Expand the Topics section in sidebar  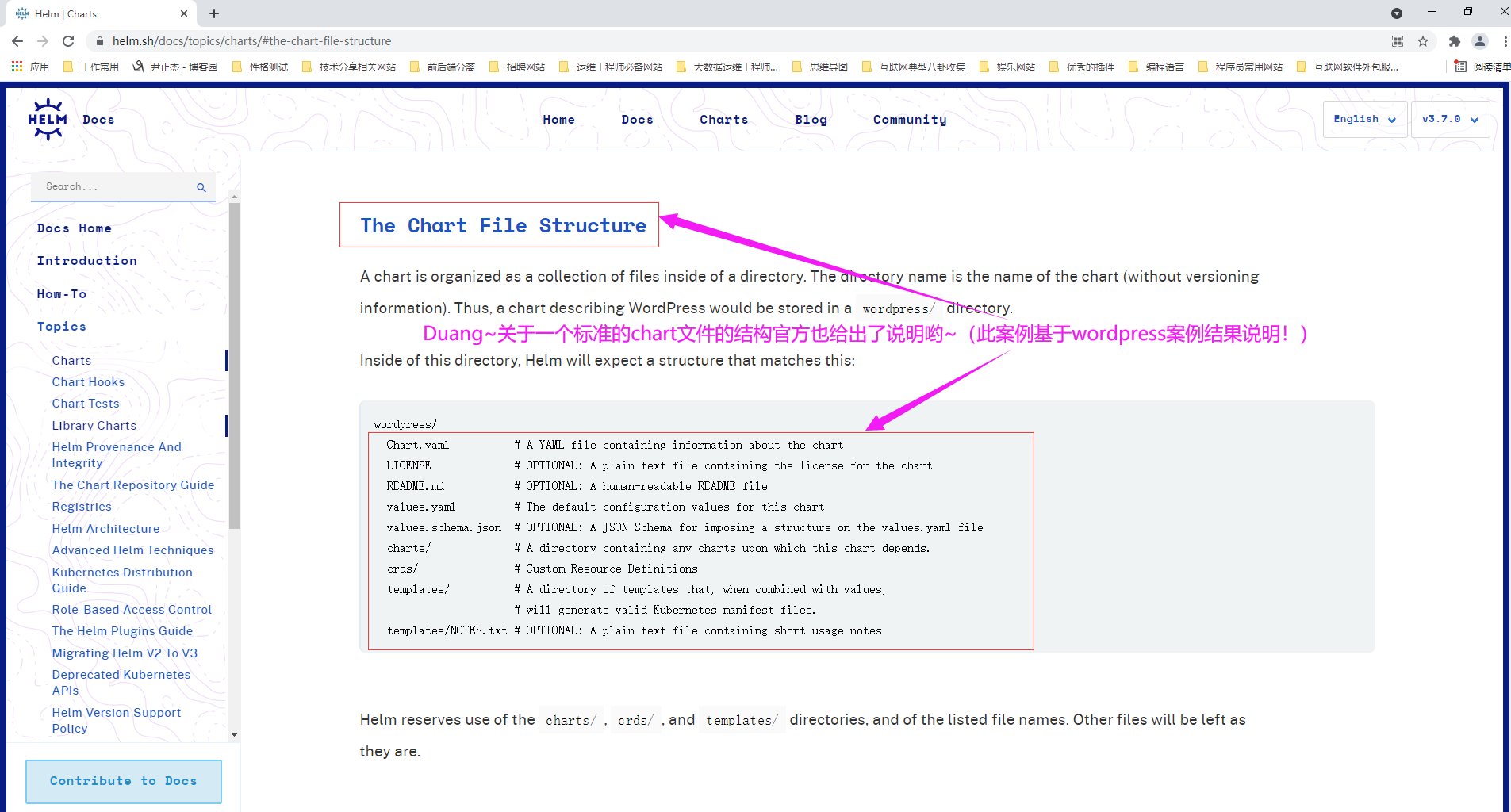pyautogui.click(x=62, y=327)
